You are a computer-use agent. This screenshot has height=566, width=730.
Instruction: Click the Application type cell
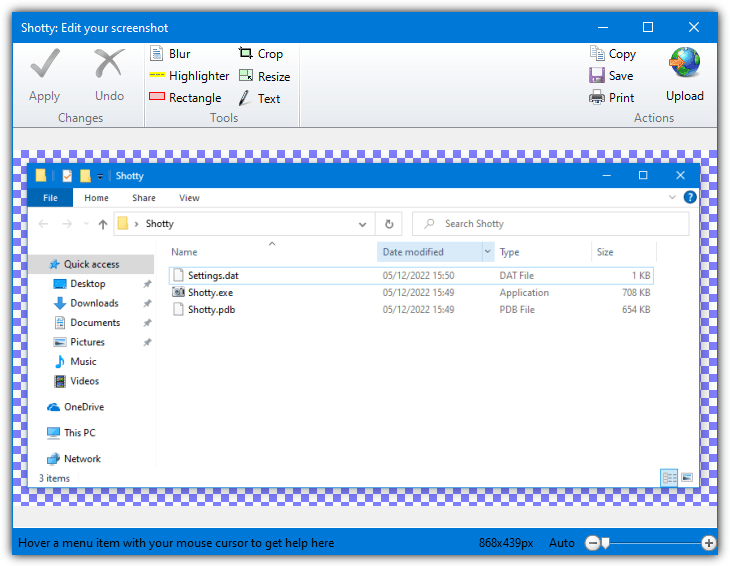pyautogui.click(x=524, y=293)
